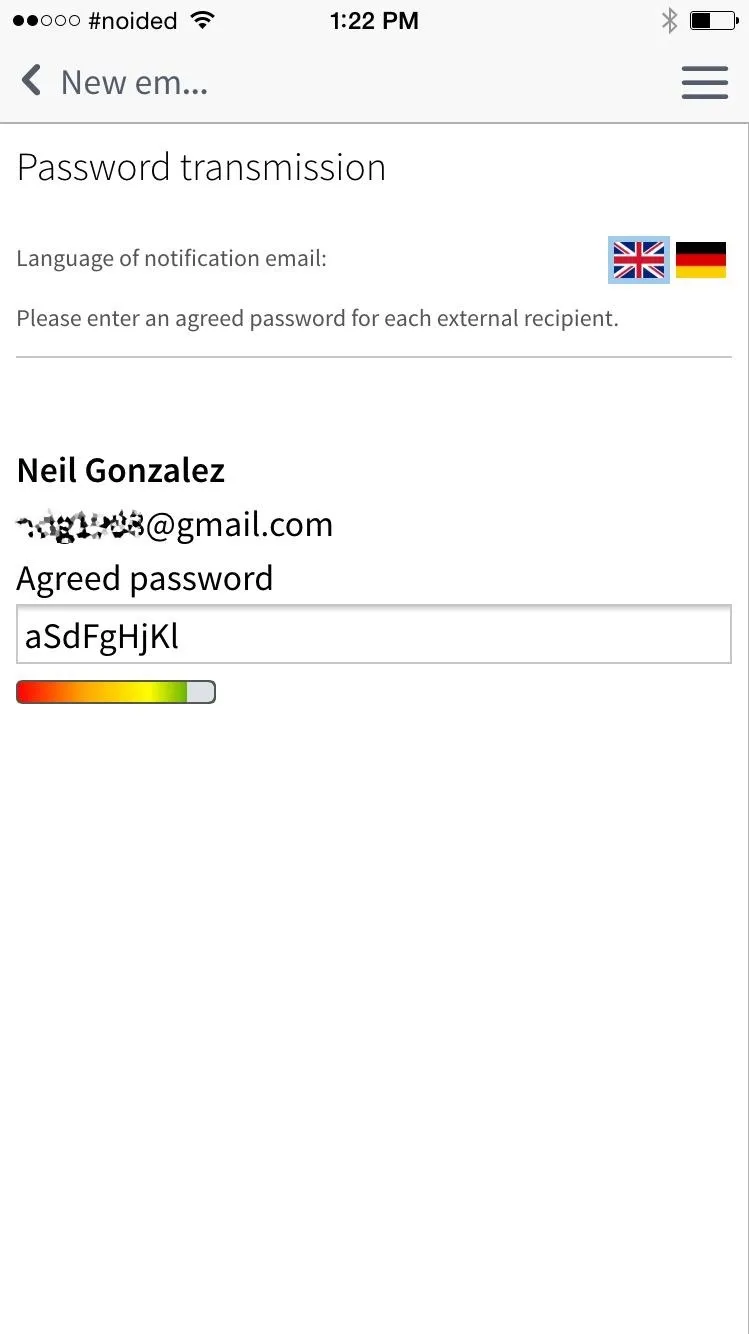Image resolution: width=749 pixels, height=1334 pixels.
Task: Tap the 1:22 PM clock
Action: click(x=374, y=21)
